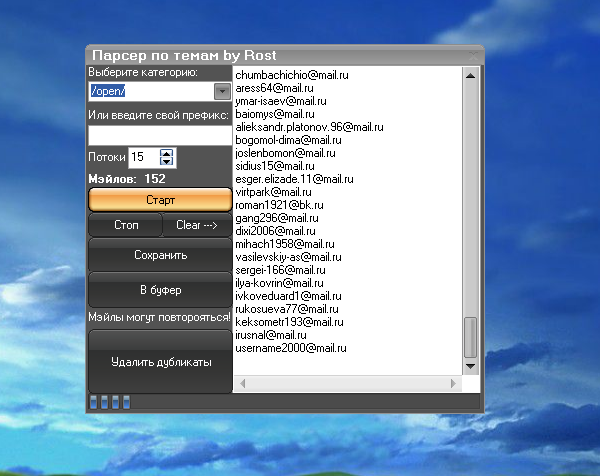
Task: Click the Выберите категорию label
Action: pos(143,72)
